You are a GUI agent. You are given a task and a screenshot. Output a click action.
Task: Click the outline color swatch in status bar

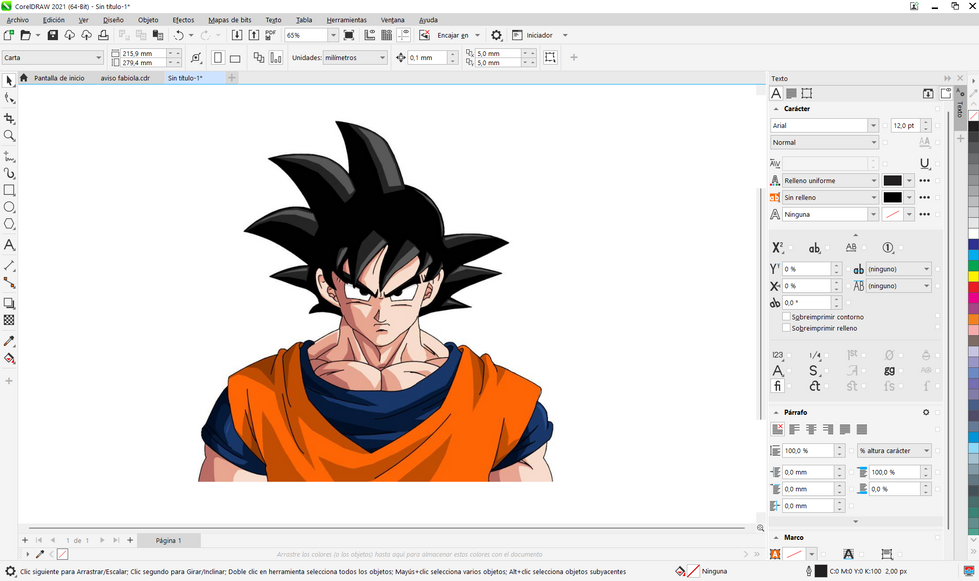point(820,571)
